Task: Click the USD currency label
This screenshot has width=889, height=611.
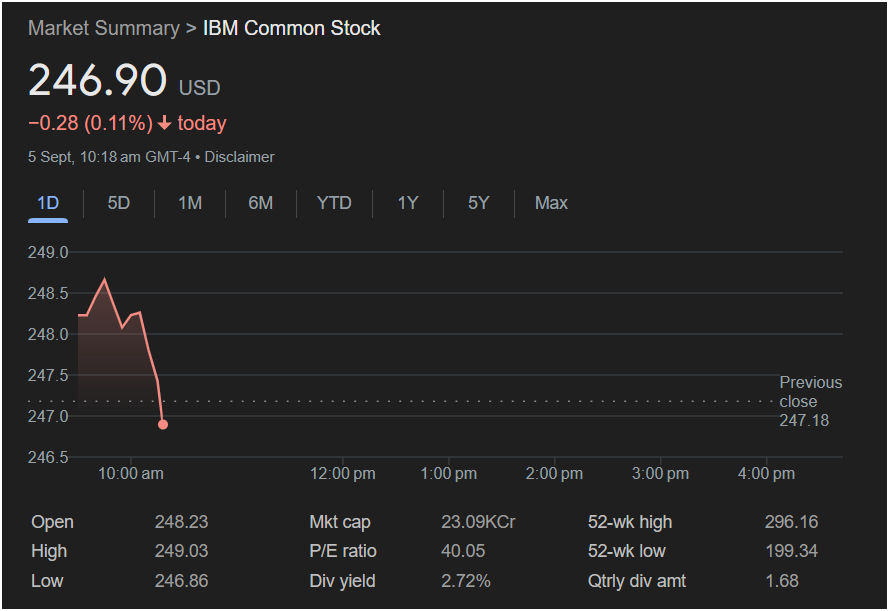Action: [200, 88]
